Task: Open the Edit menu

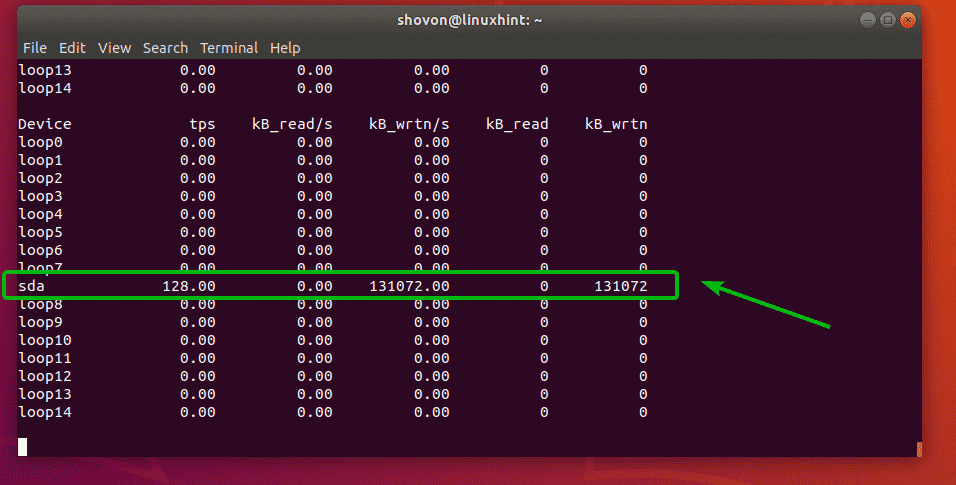Action: 72,48
